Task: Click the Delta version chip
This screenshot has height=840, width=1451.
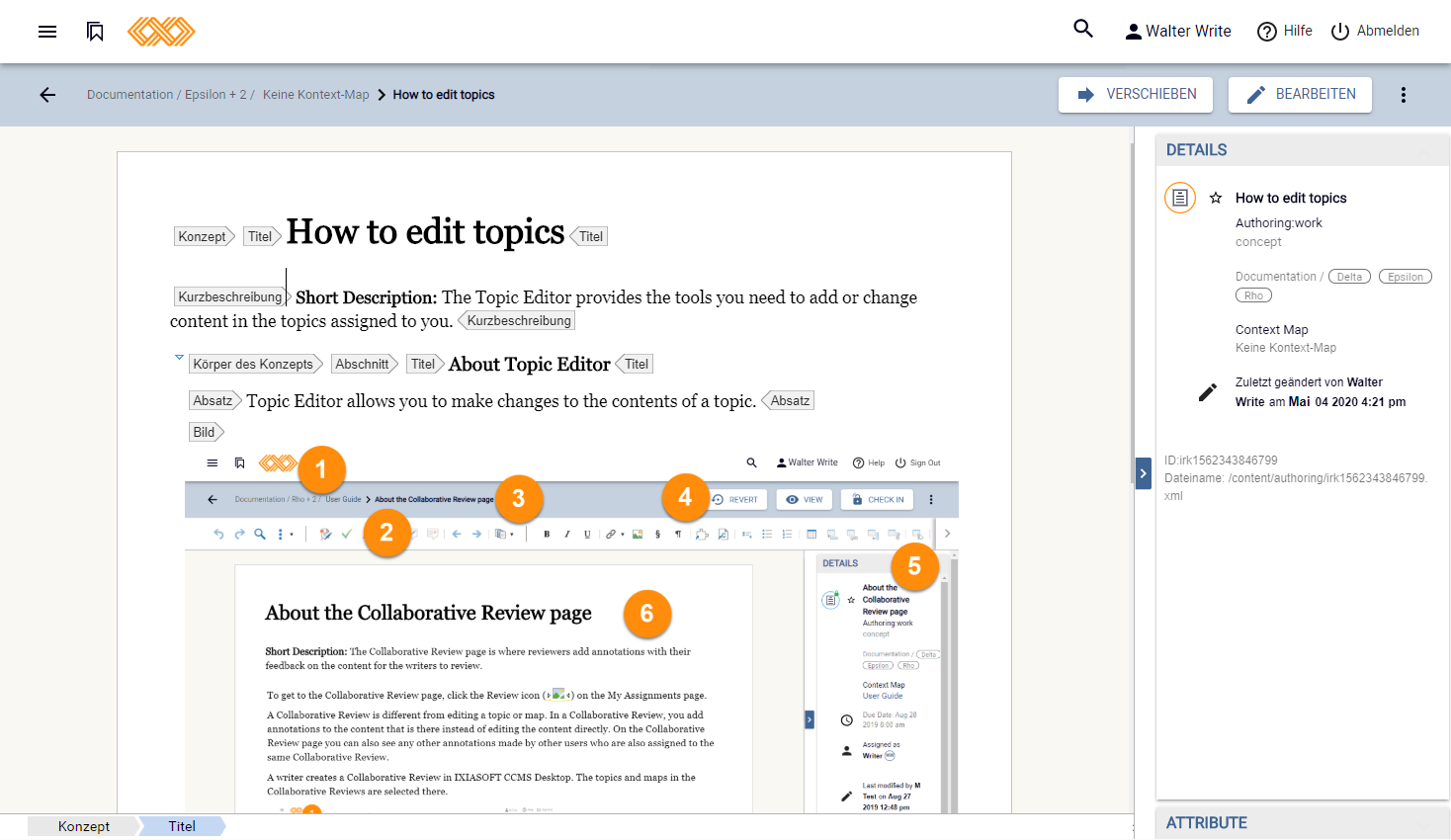Action: click(1350, 277)
